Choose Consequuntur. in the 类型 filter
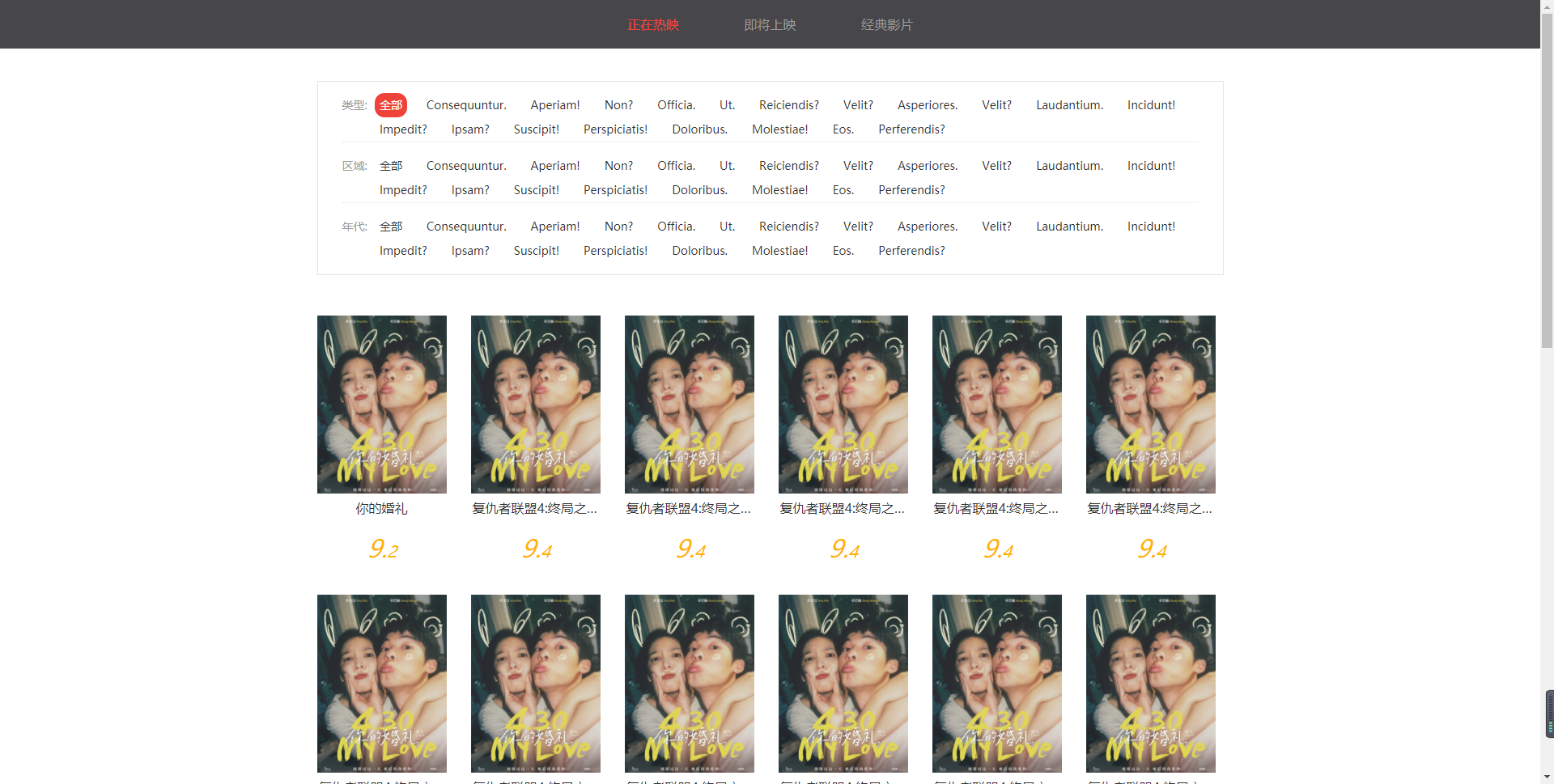 466,105
